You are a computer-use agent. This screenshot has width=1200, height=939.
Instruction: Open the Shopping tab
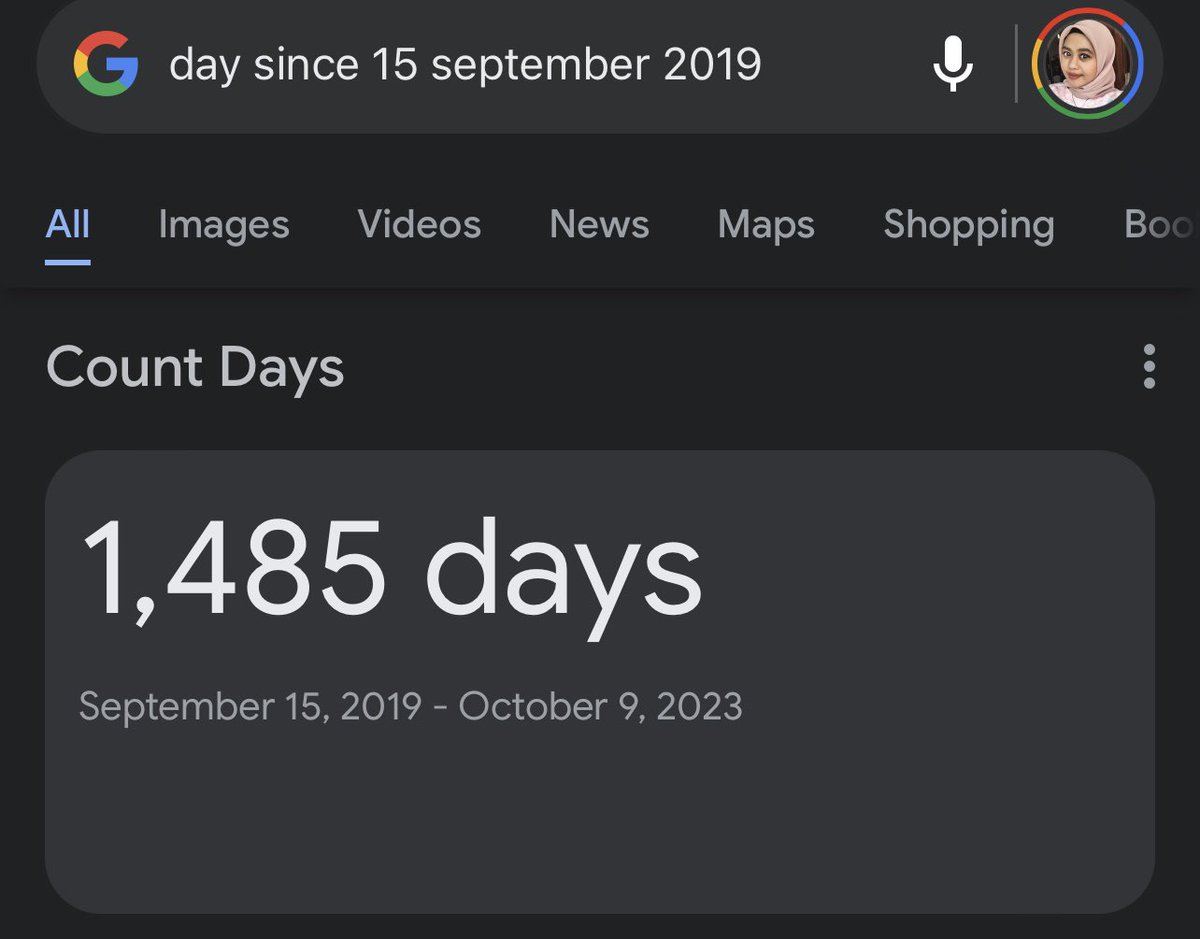(969, 225)
